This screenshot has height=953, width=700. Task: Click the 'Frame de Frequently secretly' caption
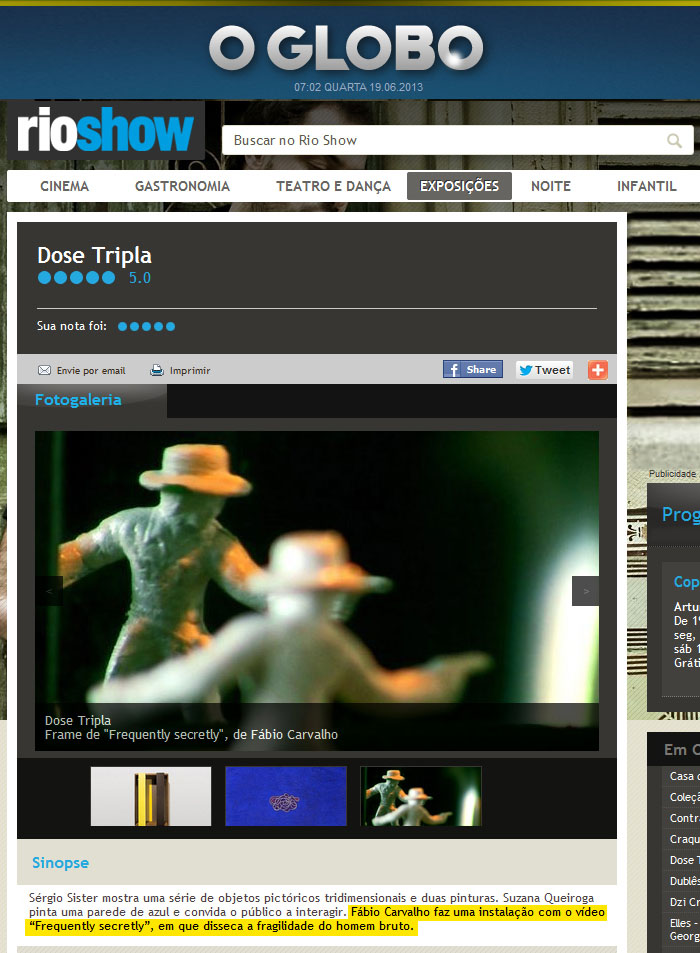(191, 735)
